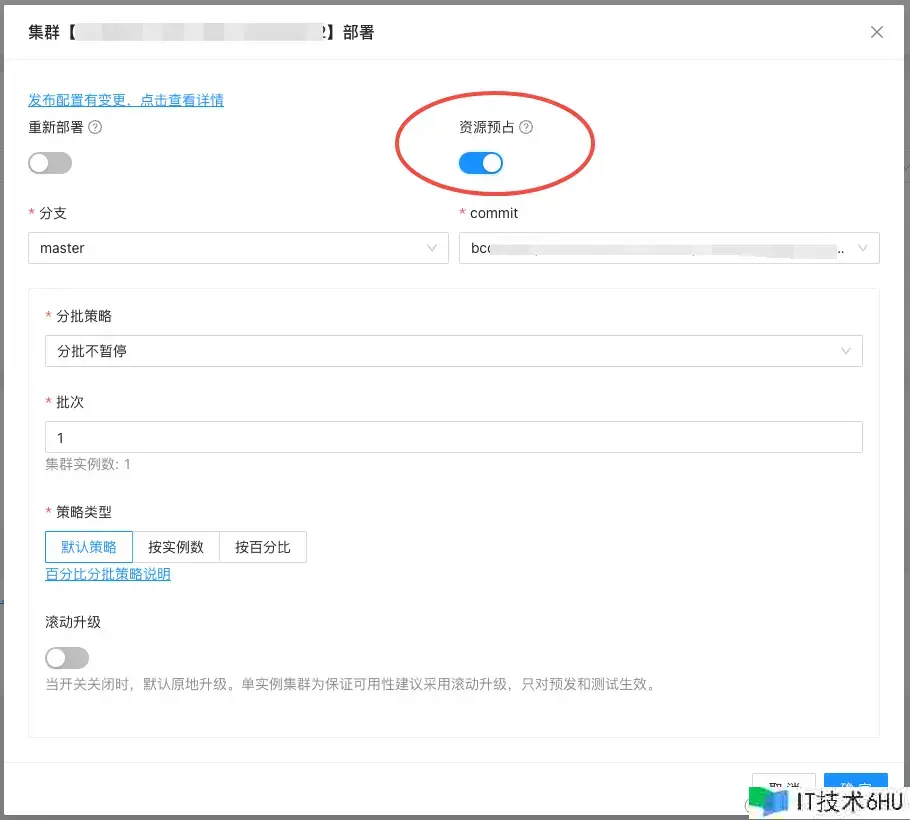910x820 pixels.
Task: Click the 集群实例数 hint text
Action: 88,464
